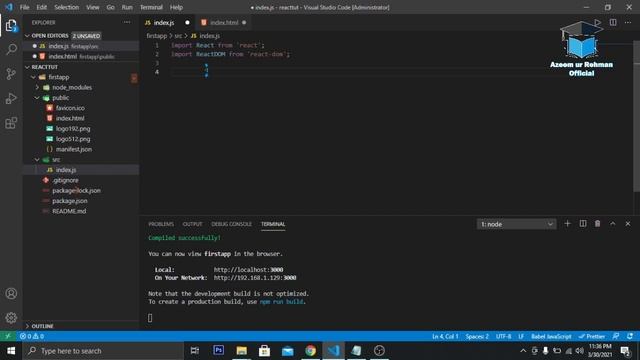Open the Terminal menu
The height and width of the screenshot is (360, 640).
[151, 7]
